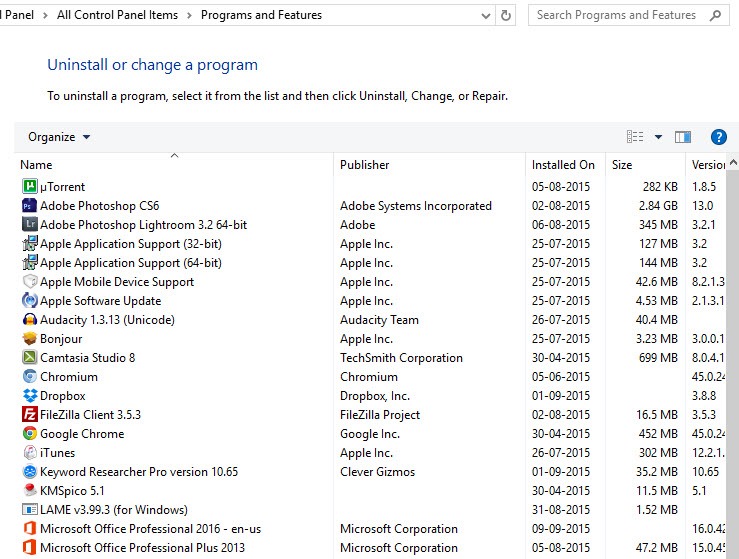Click the scrollbar up arrow

click(x=733, y=163)
